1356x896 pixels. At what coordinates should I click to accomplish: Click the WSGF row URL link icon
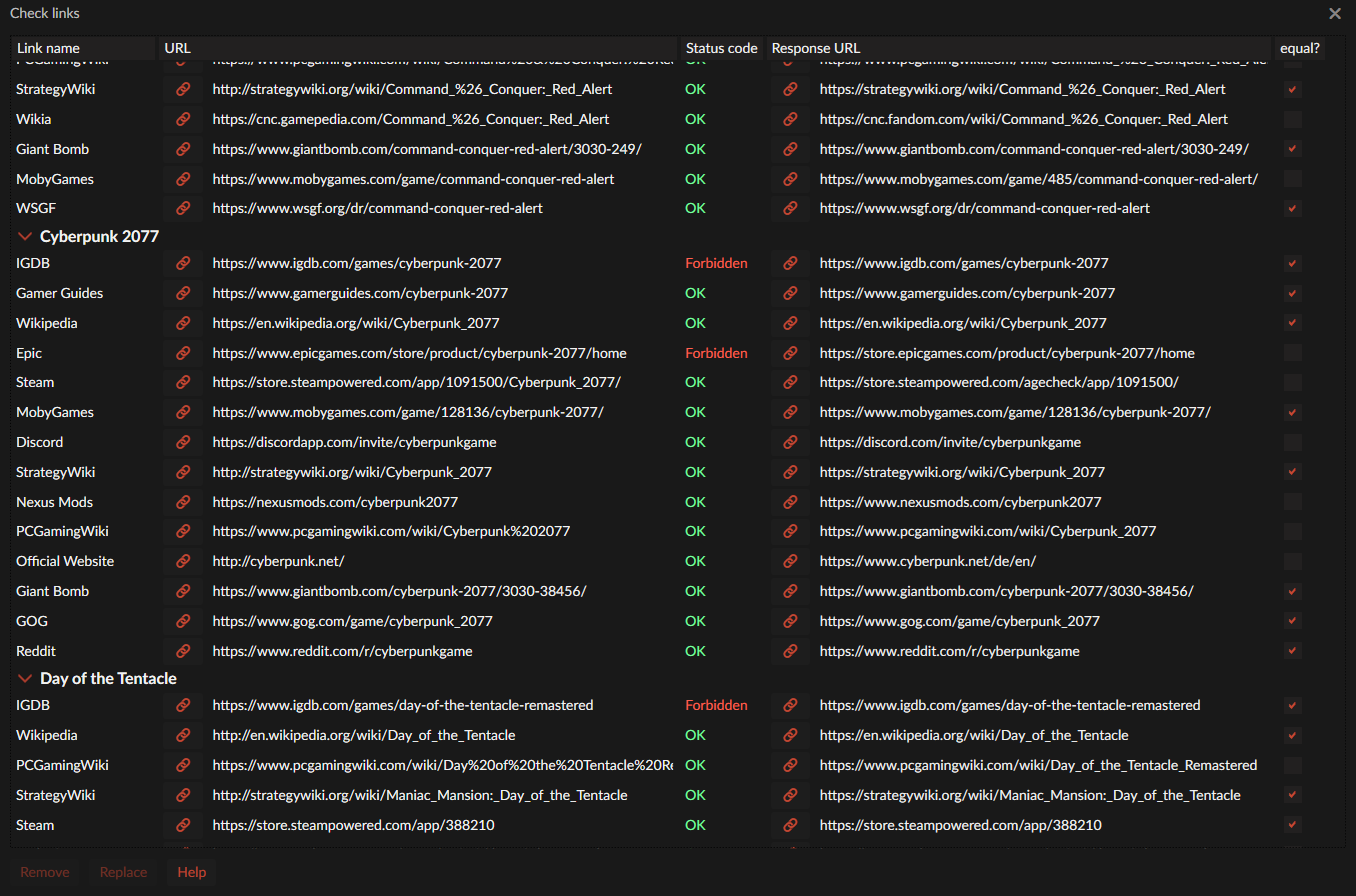[x=183, y=208]
